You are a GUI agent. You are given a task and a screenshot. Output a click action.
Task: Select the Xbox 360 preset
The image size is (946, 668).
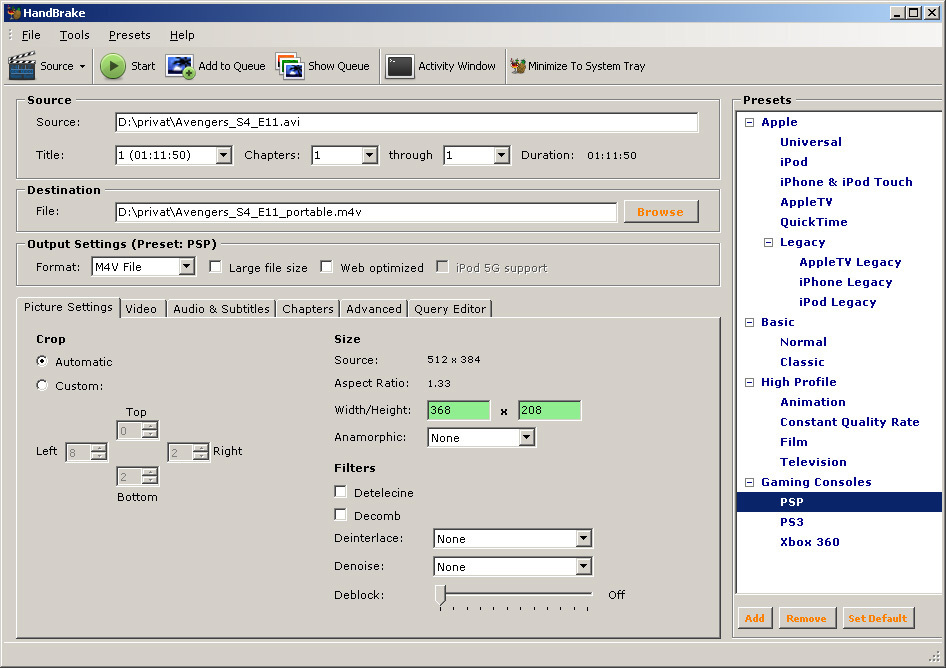click(x=810, y=542)
